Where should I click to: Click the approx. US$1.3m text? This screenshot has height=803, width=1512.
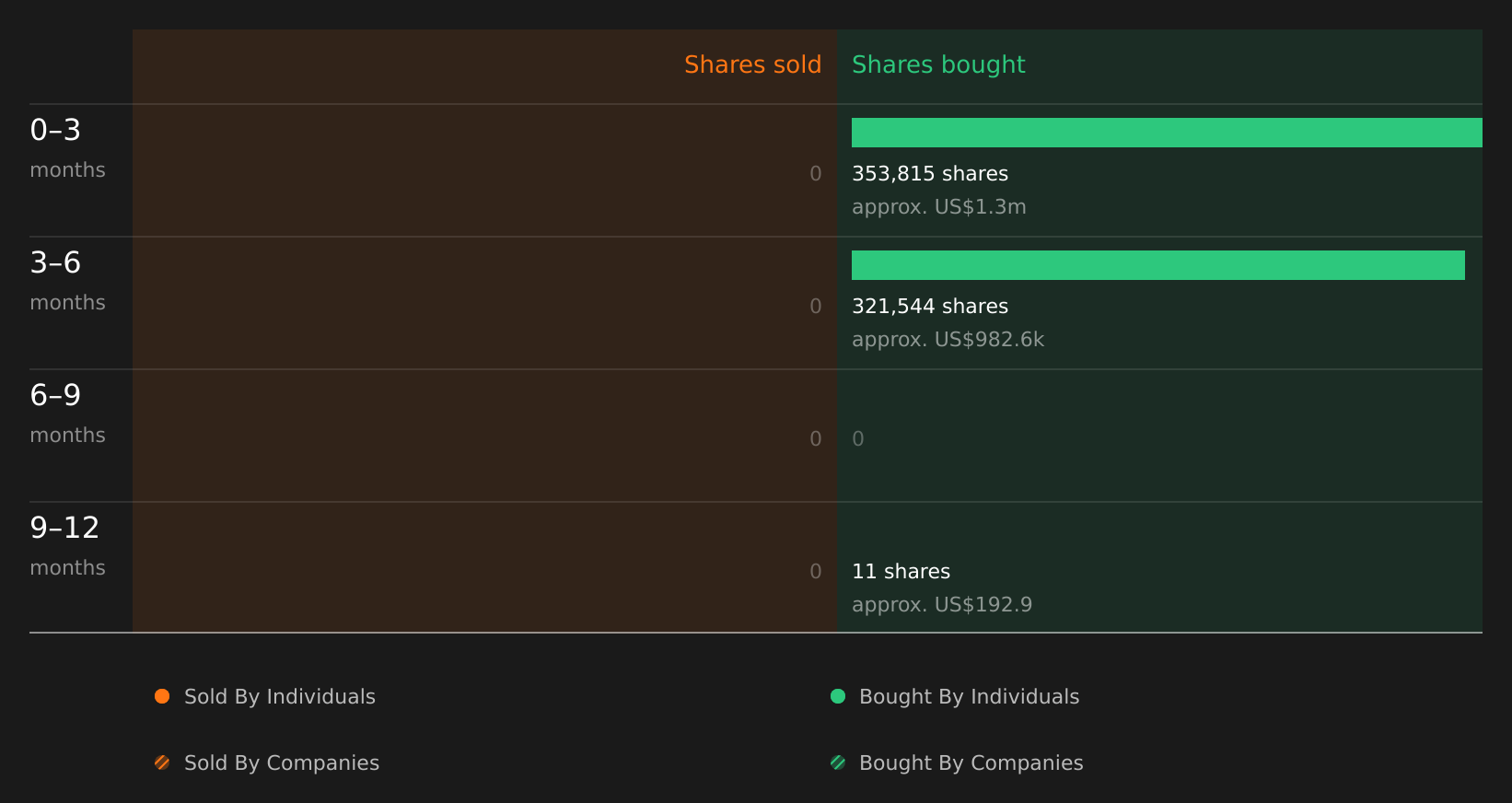pyautogui.click(x=939, y=207)
